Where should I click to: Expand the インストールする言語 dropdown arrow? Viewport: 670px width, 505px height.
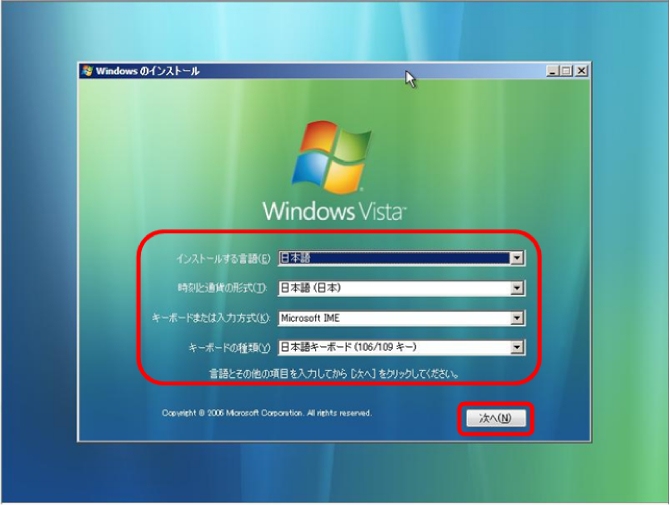point(517,258)
